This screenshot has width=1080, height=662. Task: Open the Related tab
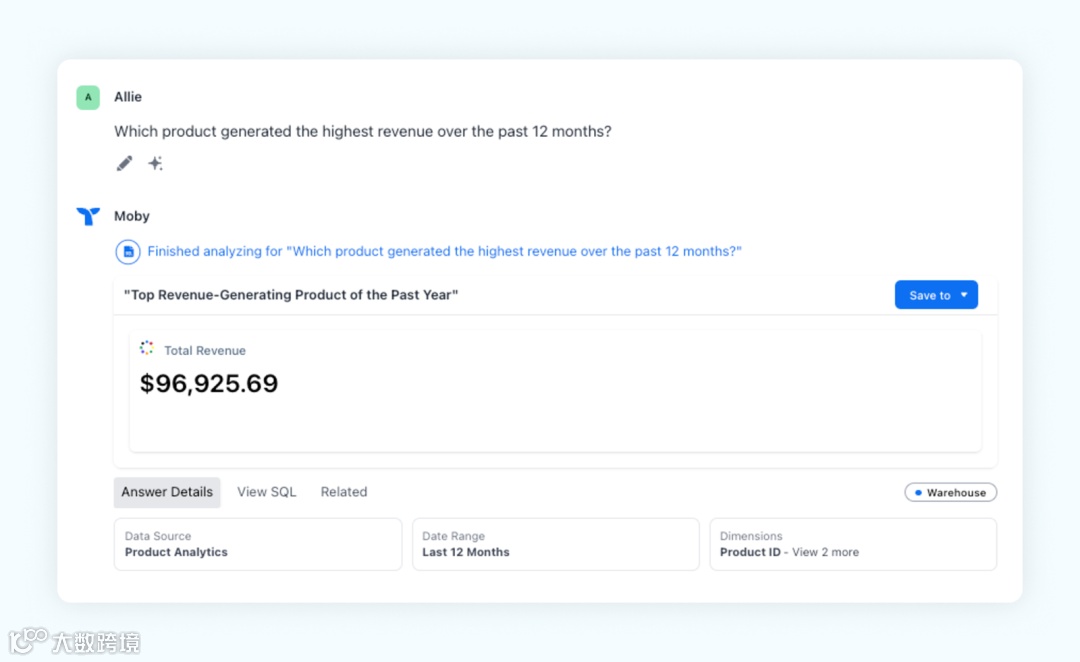tap(344, 492)
